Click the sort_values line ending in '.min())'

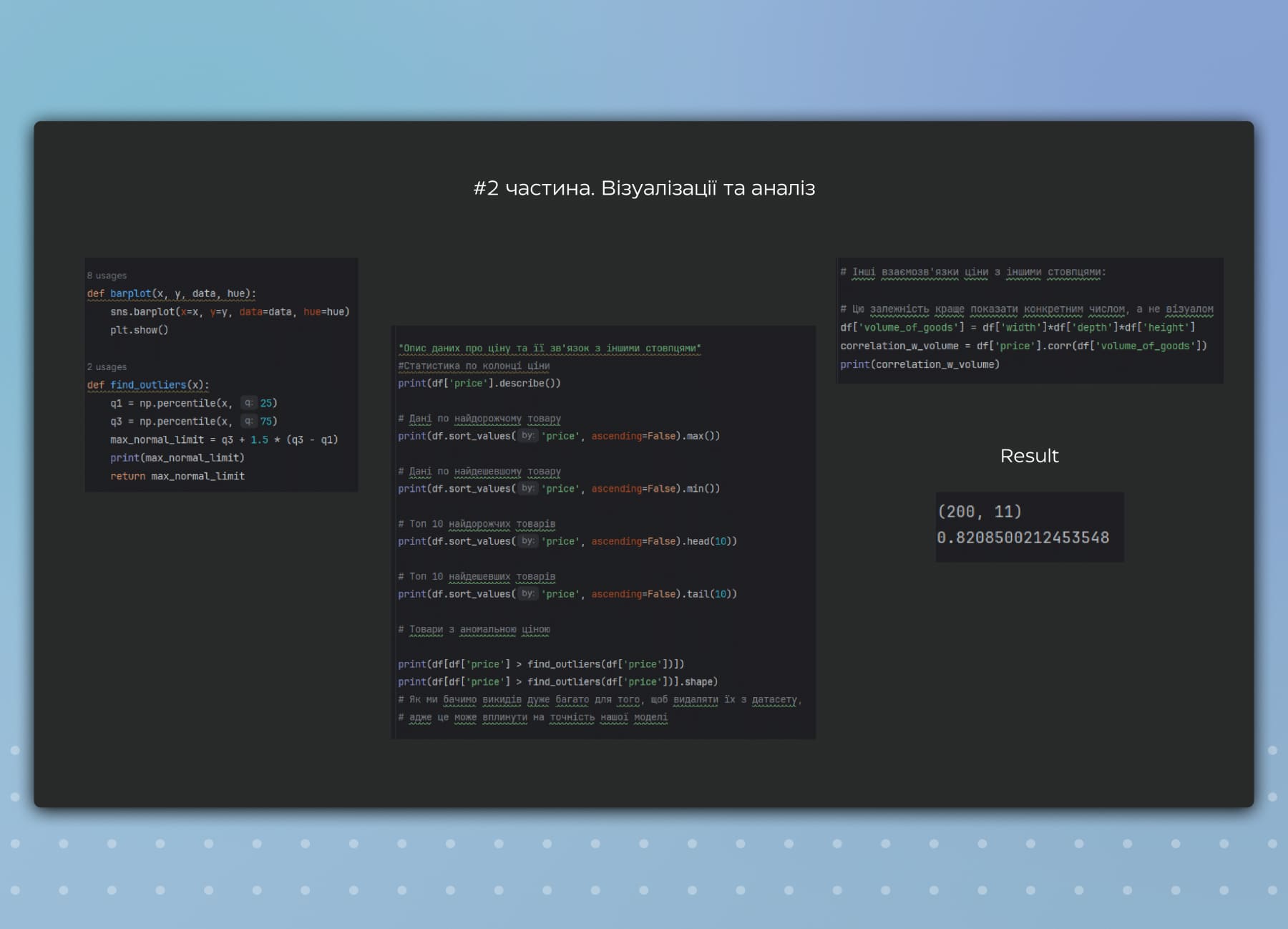coord(559,489)
